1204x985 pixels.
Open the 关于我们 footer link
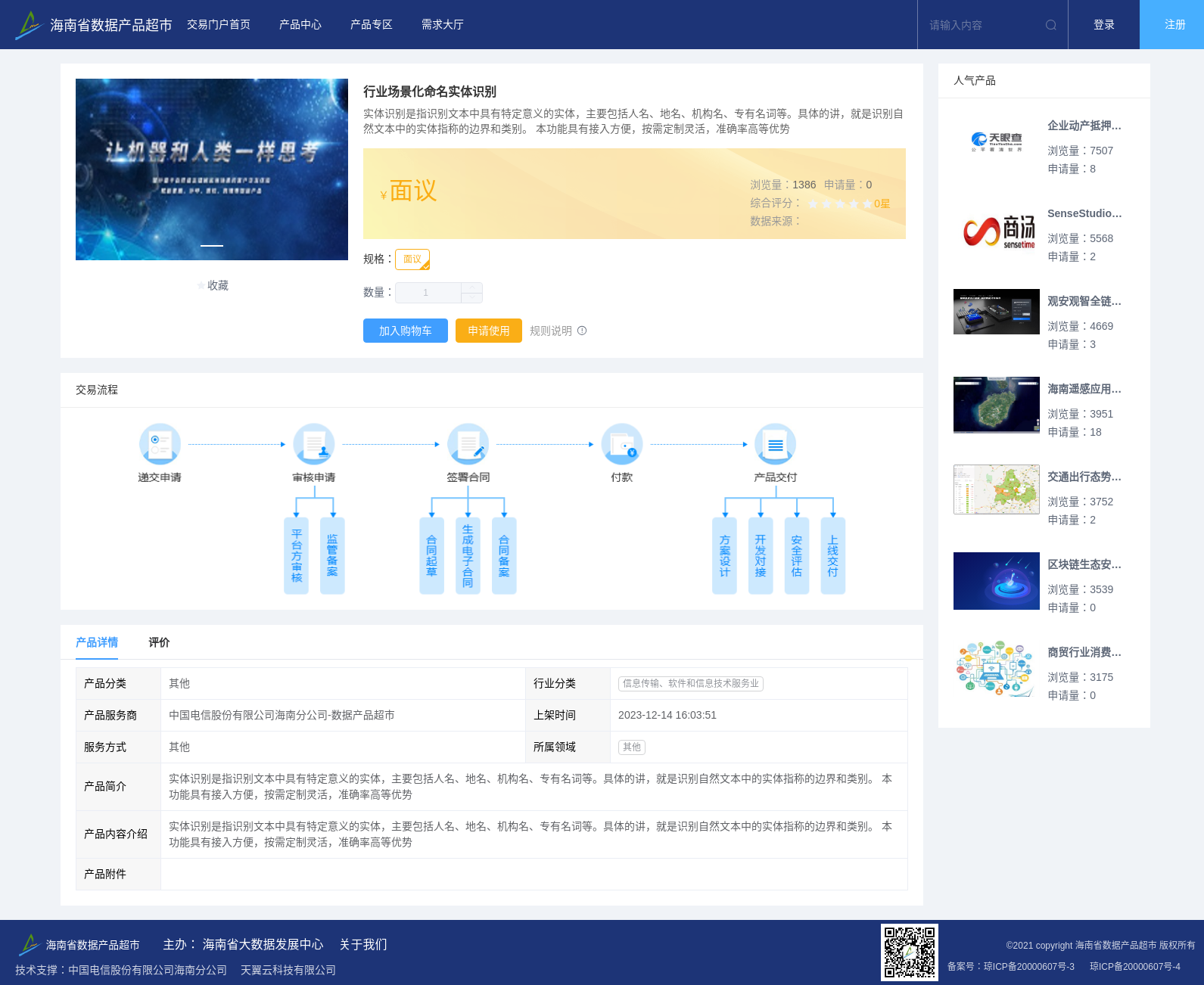[x=363, y=944]
